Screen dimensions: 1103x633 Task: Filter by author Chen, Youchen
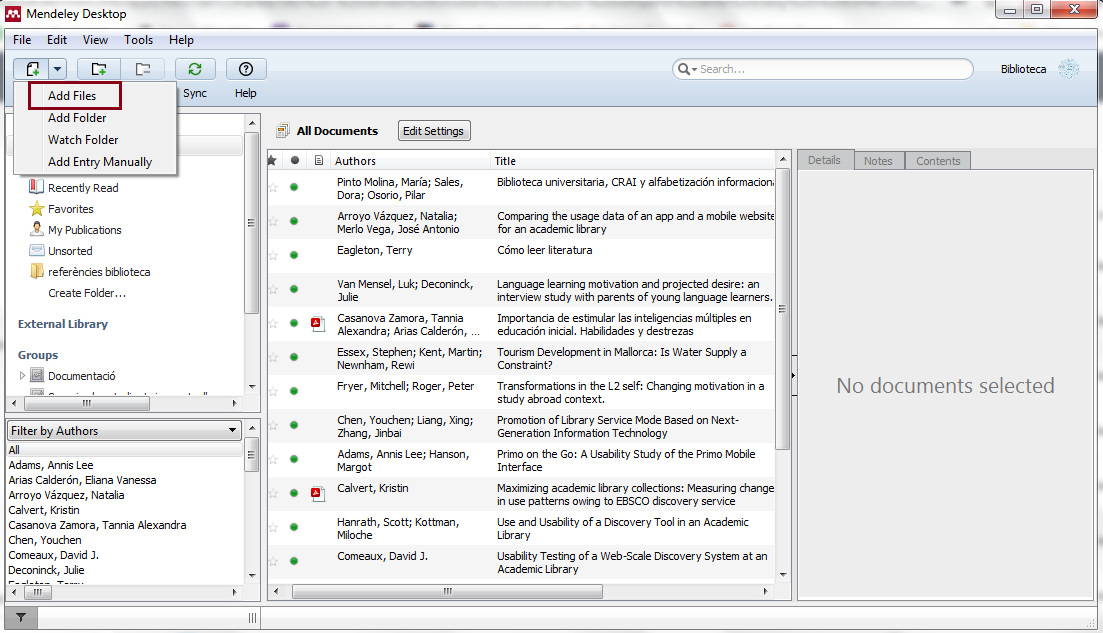[x=45, y=540]
